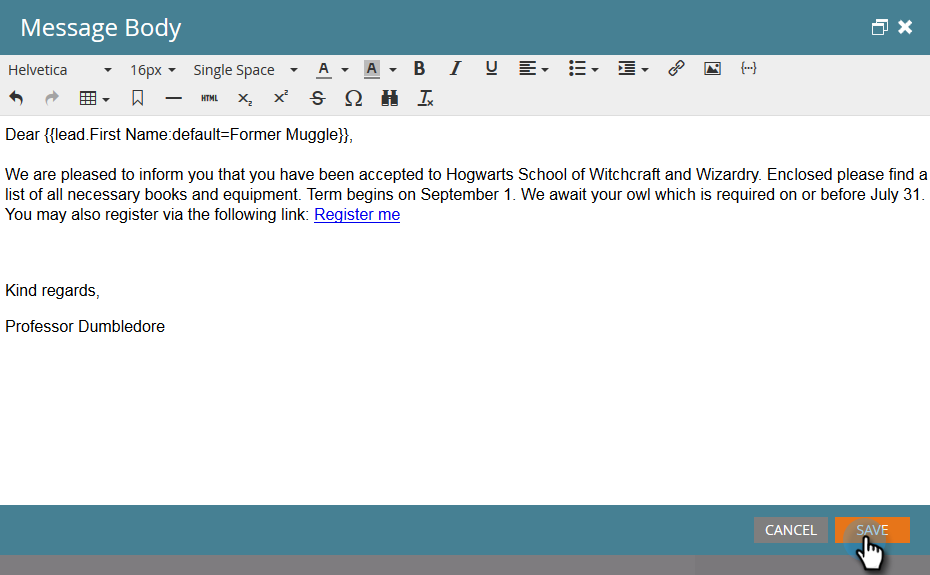Image resolution: width=930 pixels, height=575 pixels.
Task: Open the HTML source editor
Action: coord(209,99)
